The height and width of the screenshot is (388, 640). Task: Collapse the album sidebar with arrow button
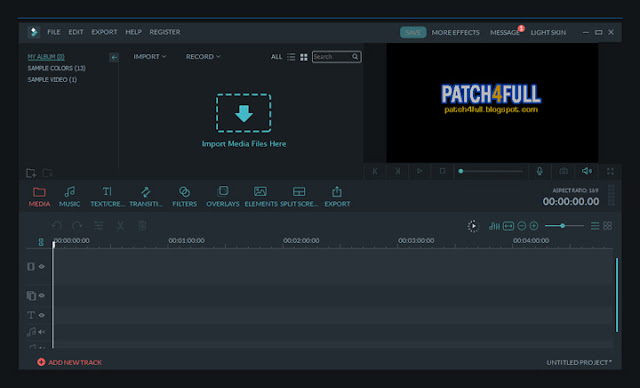114,57
